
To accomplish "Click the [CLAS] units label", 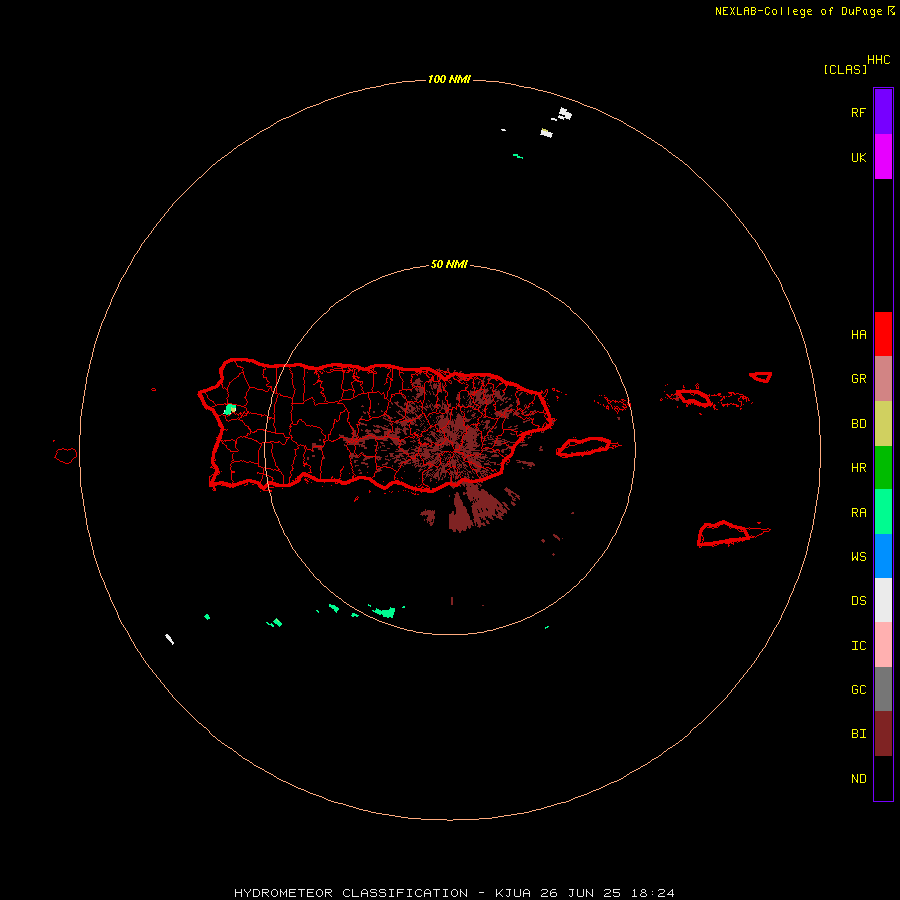I will [x=845, y=69].
